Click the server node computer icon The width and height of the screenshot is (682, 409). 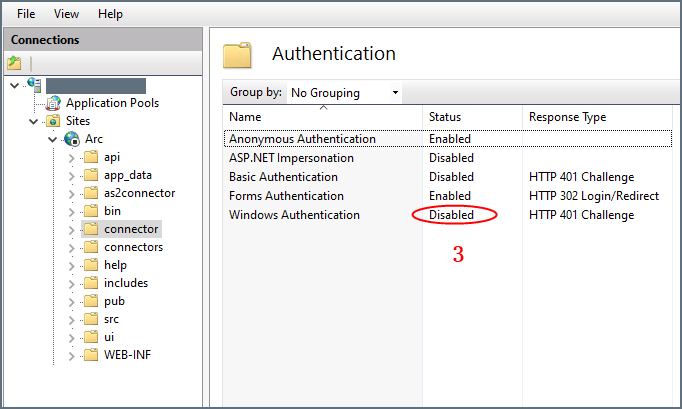tap(34, 85)
